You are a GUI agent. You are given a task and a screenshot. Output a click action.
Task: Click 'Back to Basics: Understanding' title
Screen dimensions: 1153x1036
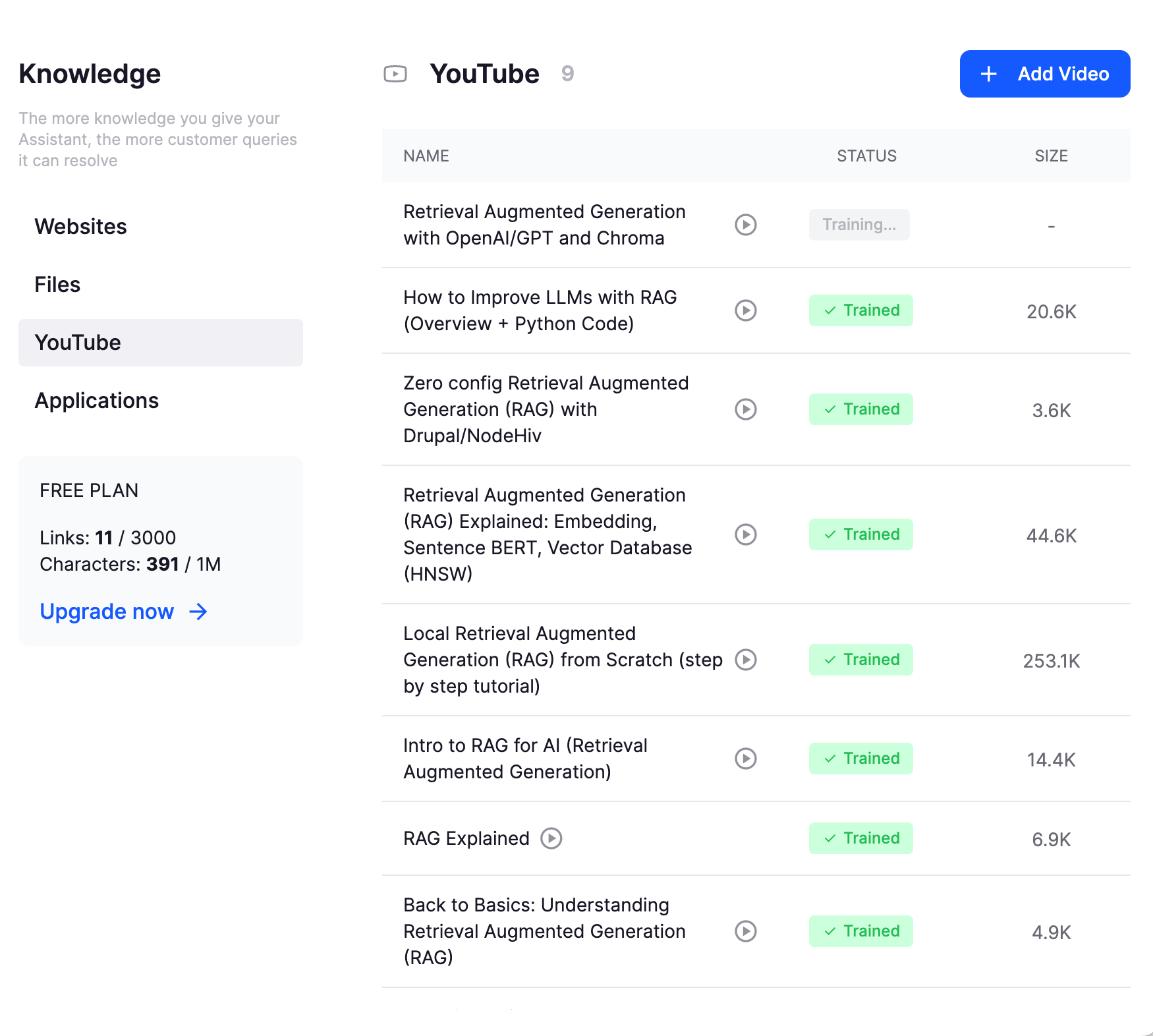tap(544, 931)
